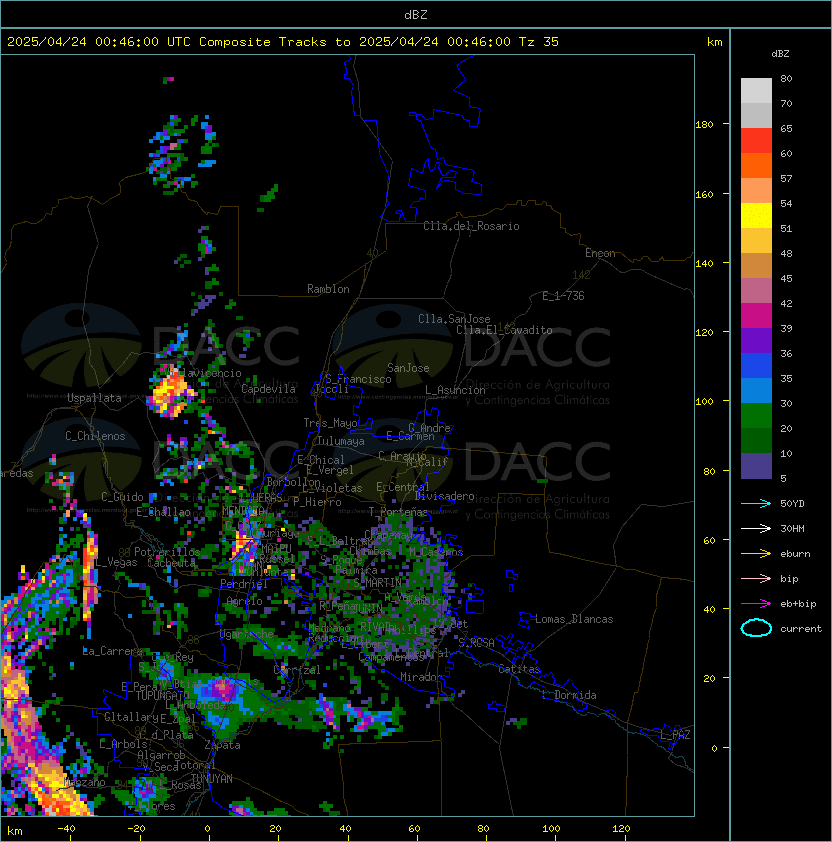Click the magenta eb+bip arrow in legend

pyautogui.click(x=756, y=604)
